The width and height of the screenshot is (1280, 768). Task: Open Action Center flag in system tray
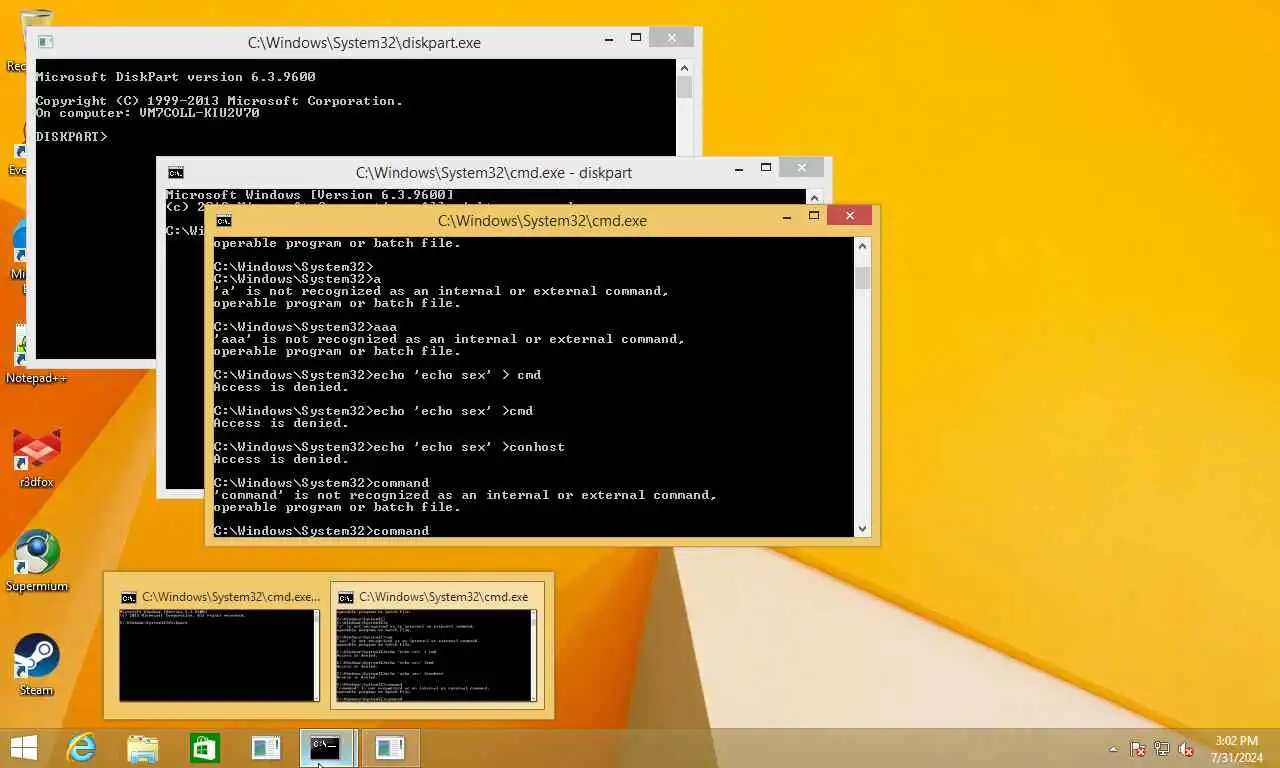(x=1138, y=748)
